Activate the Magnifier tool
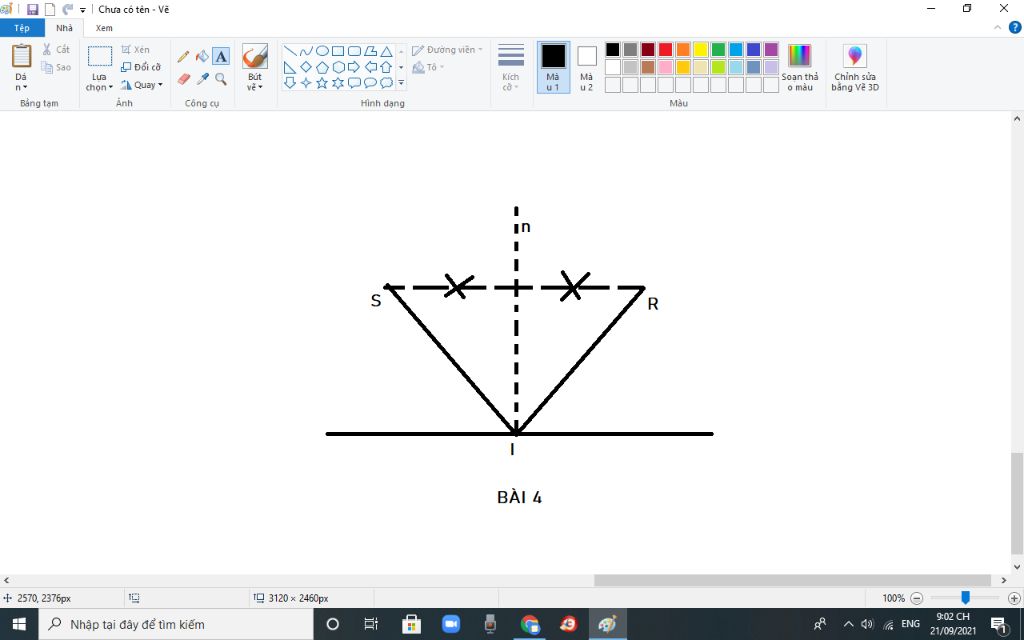The height and width of the screenshot is (640, 1024). point(221,78)
